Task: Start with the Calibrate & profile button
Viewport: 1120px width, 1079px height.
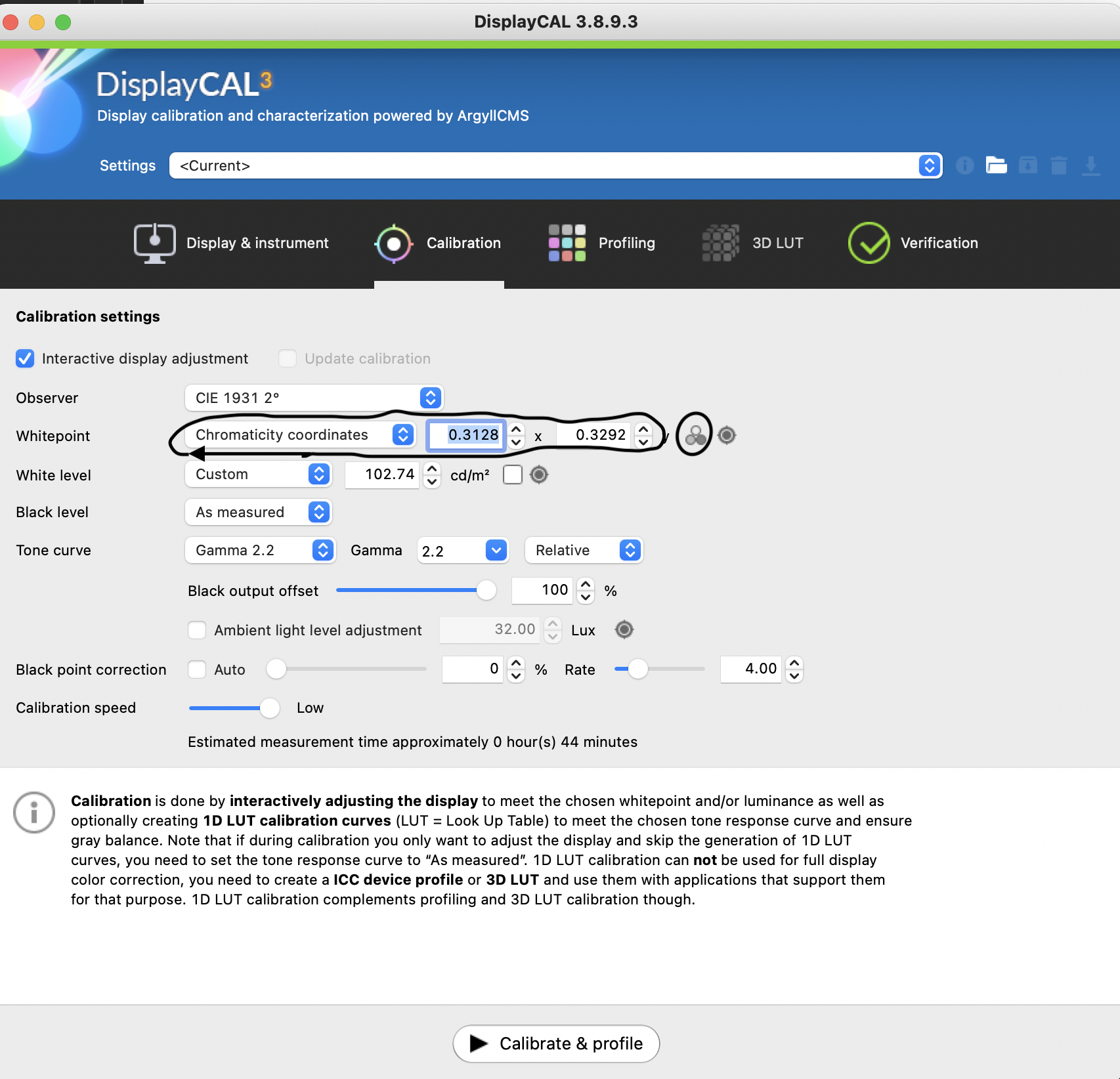Action: tap(556, 1044)
